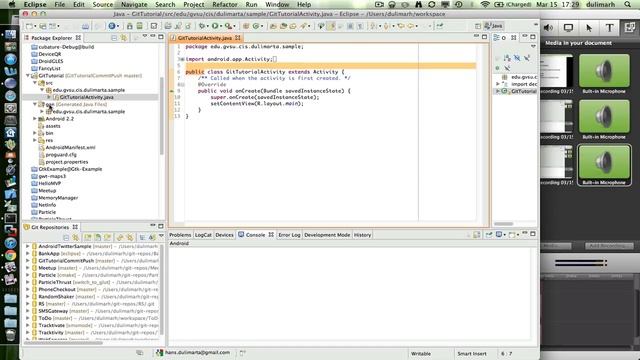Select the Java perspective button
This screenshot has height=360, width=640.
(493, 26)
